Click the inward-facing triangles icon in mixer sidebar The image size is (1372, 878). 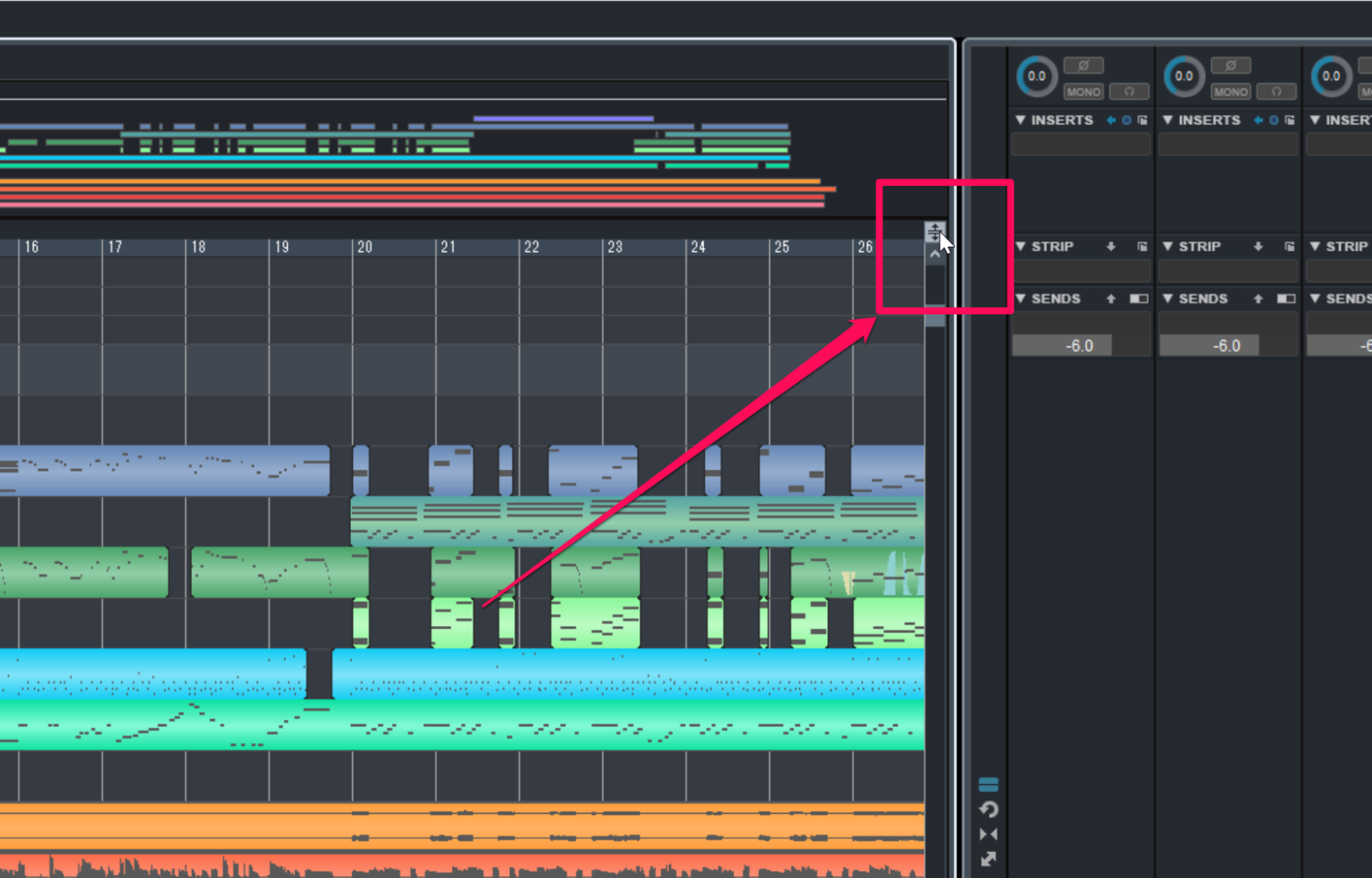click(x=988, y=834)
